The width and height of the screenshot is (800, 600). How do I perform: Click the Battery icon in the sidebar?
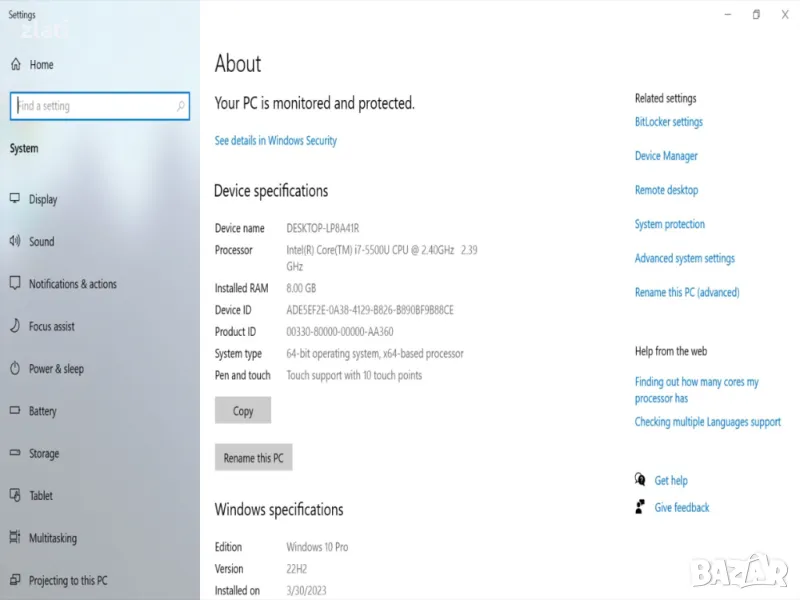coord(15,411)
